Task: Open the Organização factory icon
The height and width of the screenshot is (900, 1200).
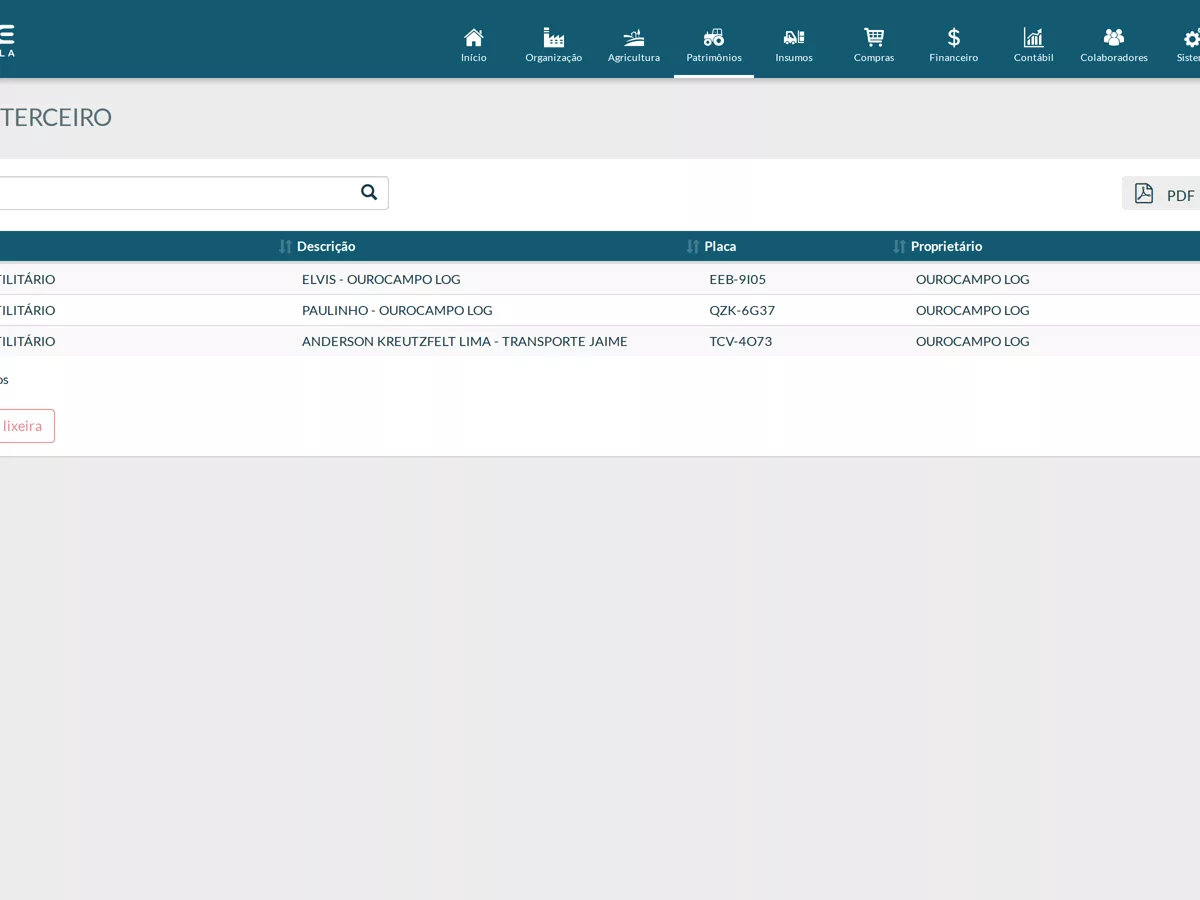Action: pyautogui.click(x=554, y=38)
